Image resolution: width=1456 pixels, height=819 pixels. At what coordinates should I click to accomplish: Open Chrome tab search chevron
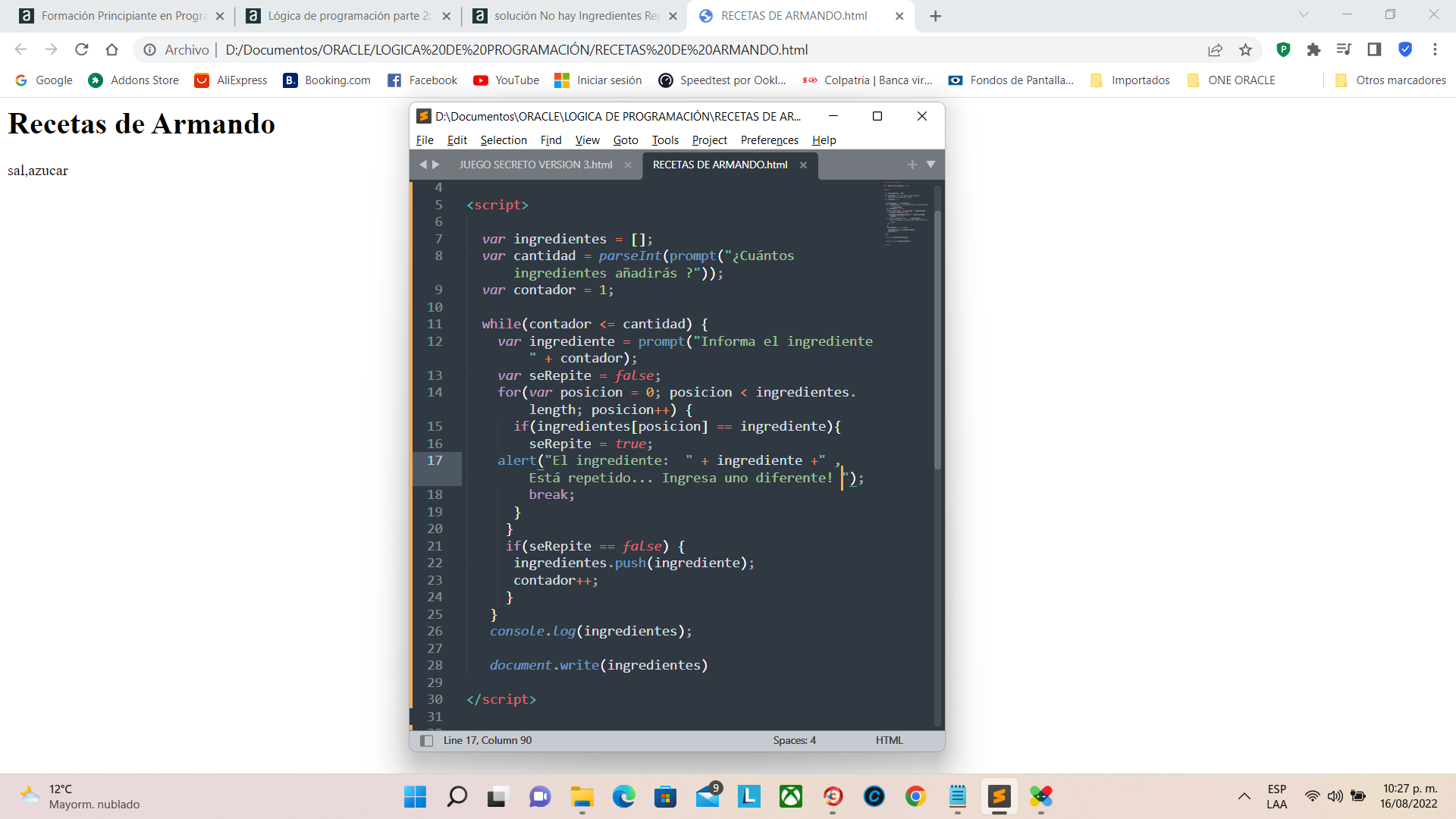(1304, 14)
